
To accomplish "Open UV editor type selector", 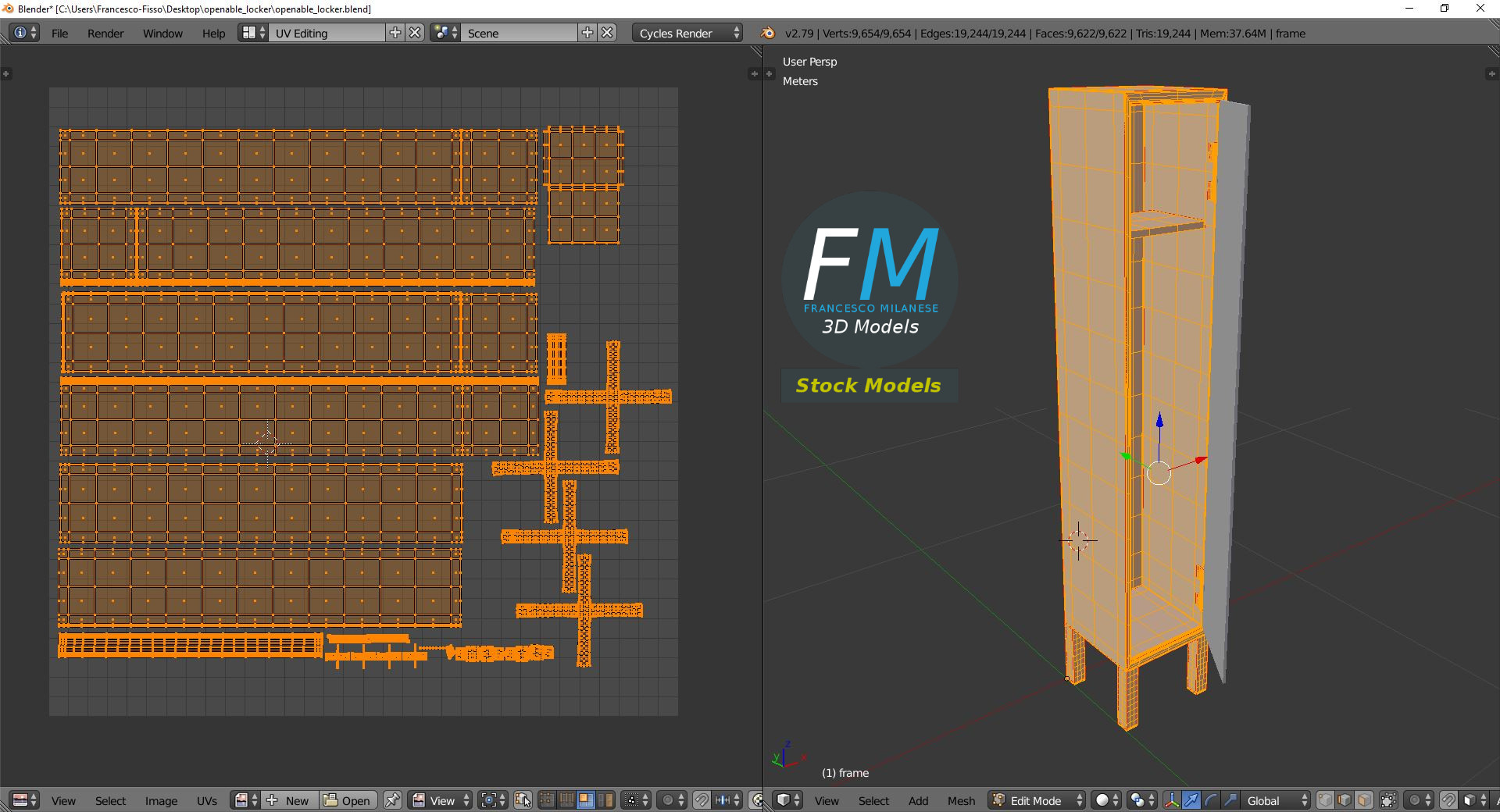I will [x=25, y=800].
